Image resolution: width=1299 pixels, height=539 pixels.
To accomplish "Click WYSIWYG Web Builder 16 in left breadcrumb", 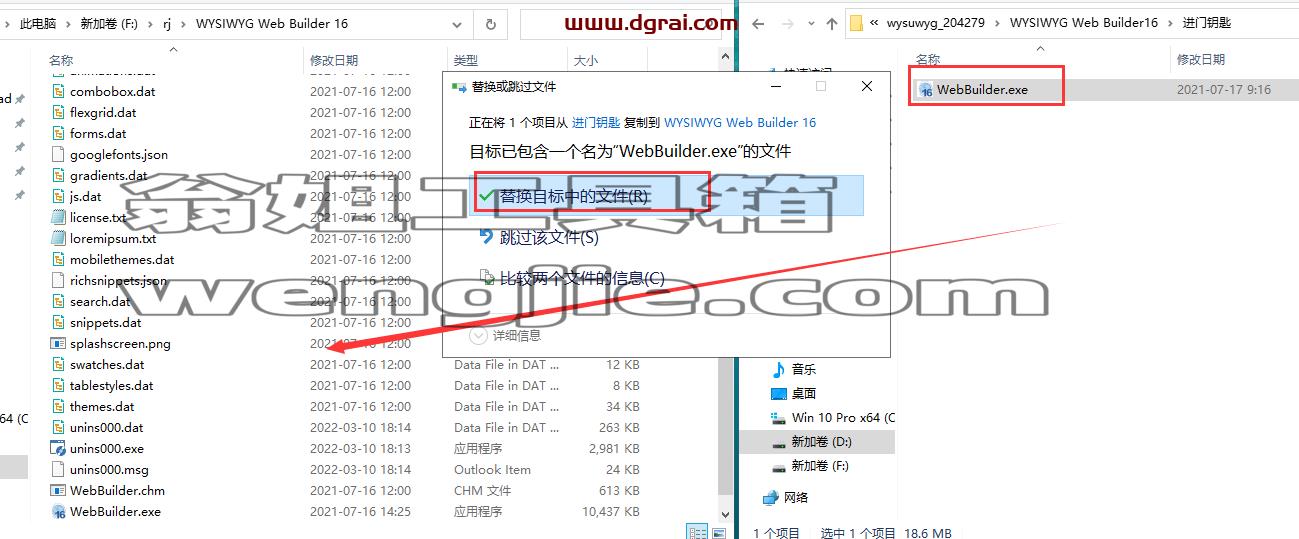I will (x=272, y=24).
